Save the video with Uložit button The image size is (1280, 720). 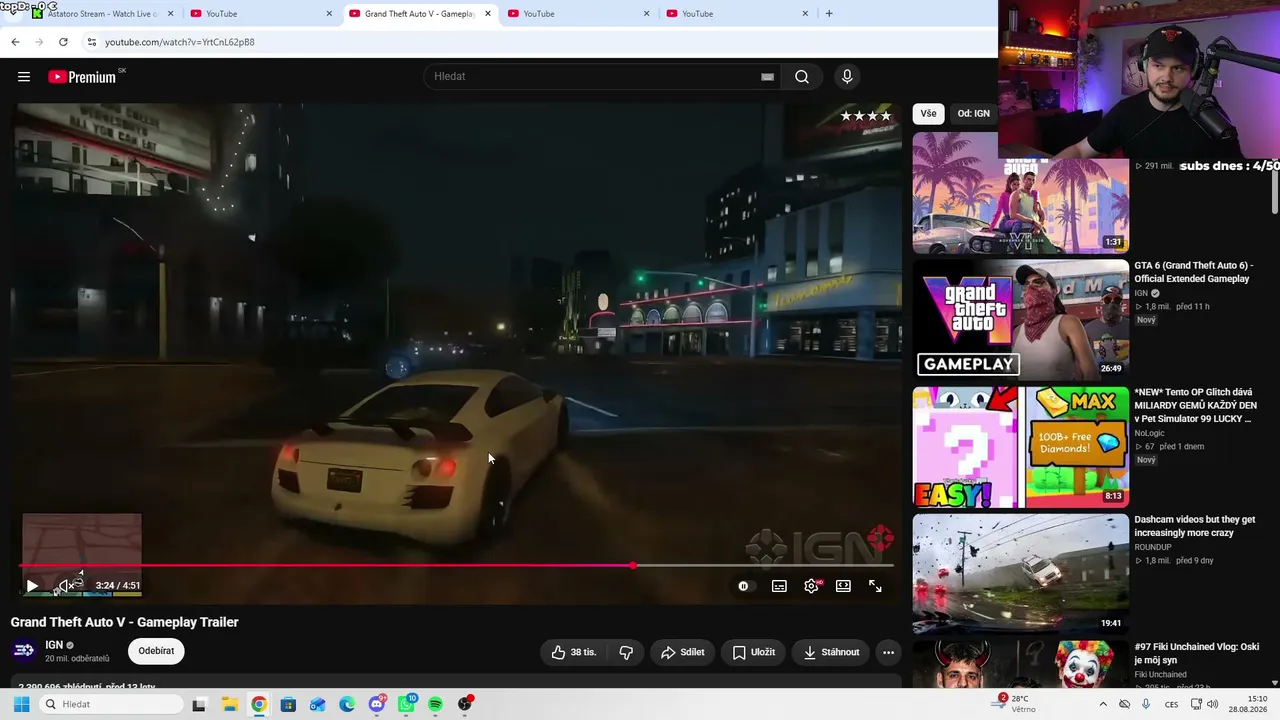[x=754, y=652]
